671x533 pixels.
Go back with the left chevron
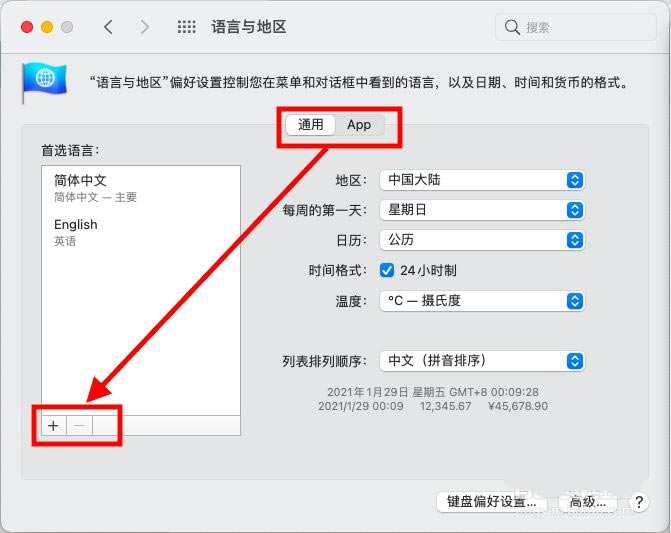tap(108, 27)
